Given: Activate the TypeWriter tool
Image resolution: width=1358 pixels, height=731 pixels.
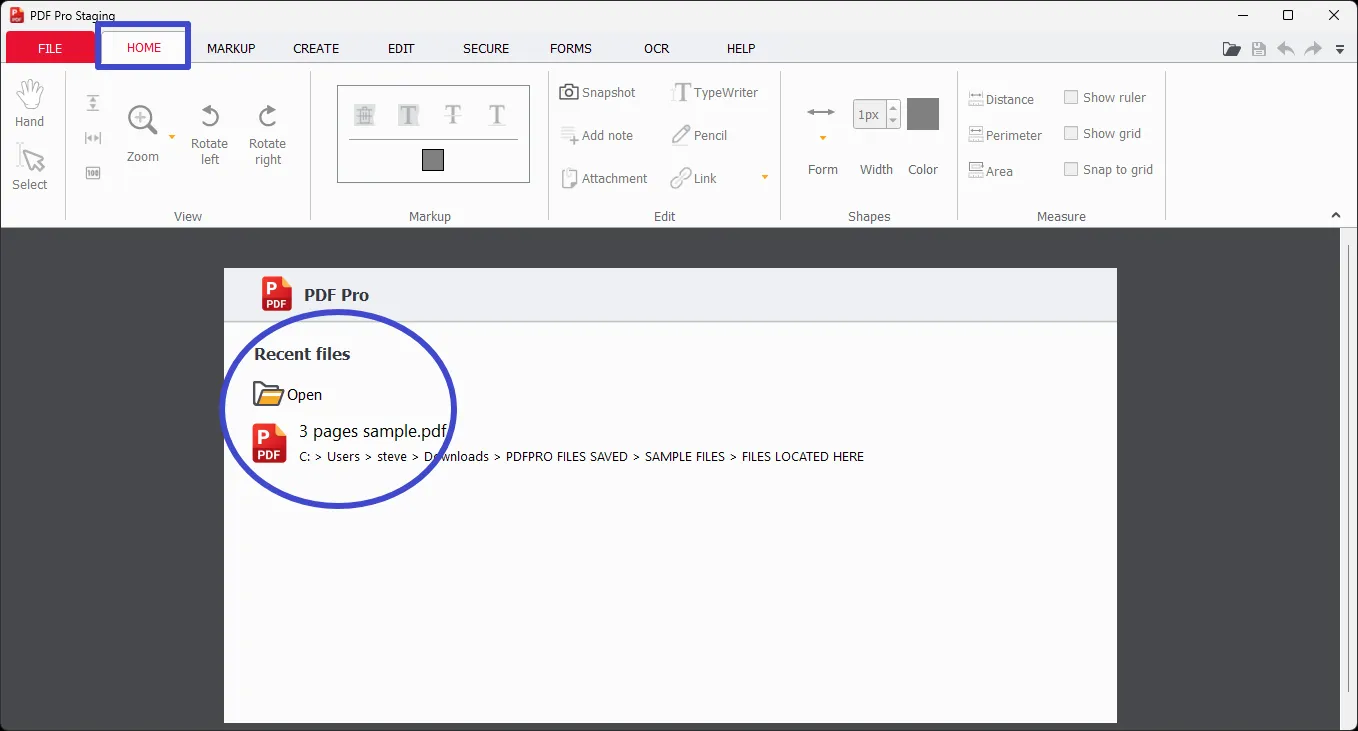Looking at the screenshot, I should point(715,92).
